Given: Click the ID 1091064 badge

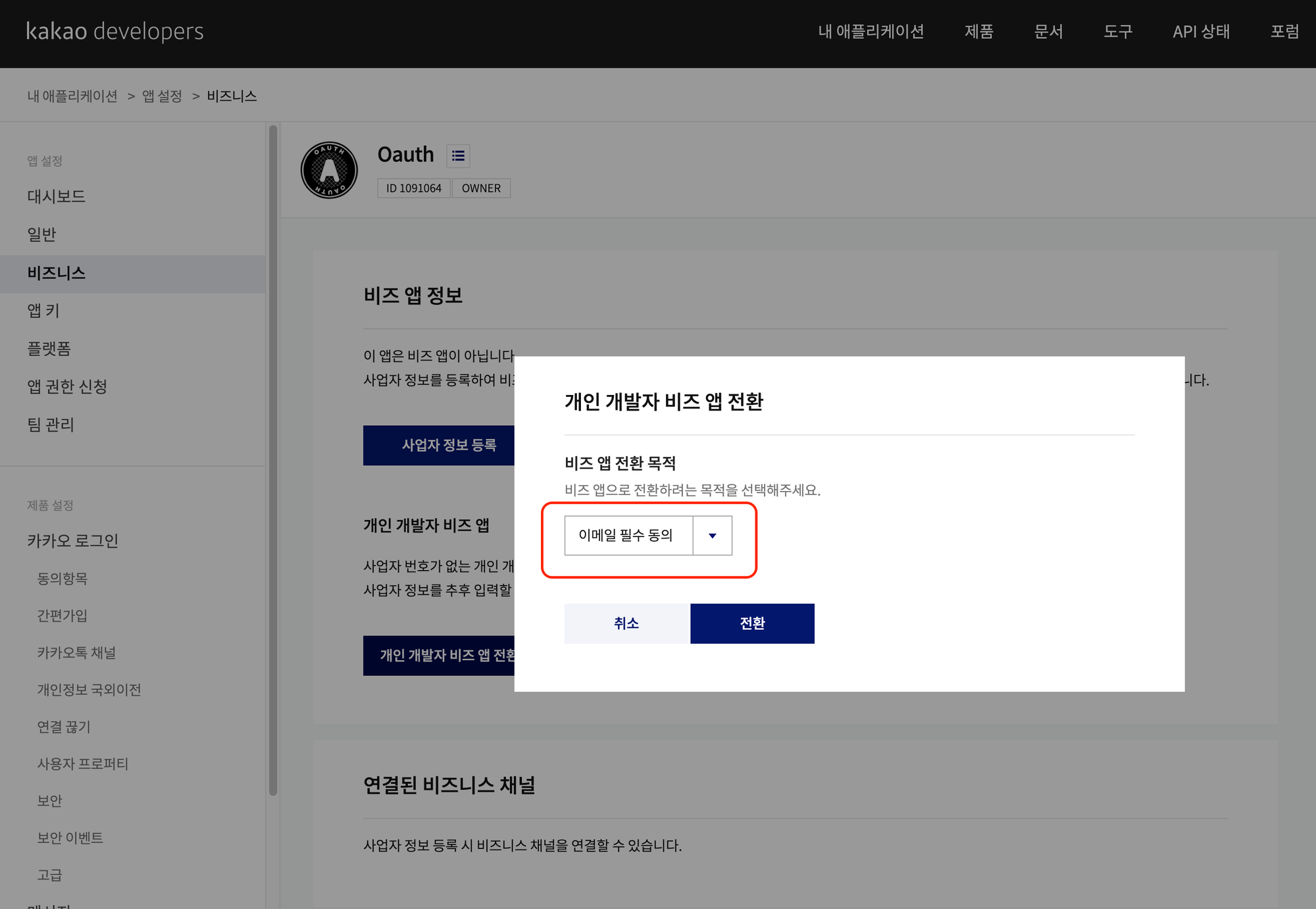Looking at the screenshot, I should (x=413, y=188).
